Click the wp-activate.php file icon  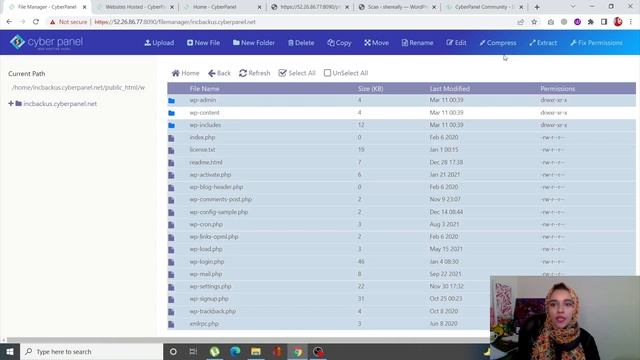[x=171, y=175]
